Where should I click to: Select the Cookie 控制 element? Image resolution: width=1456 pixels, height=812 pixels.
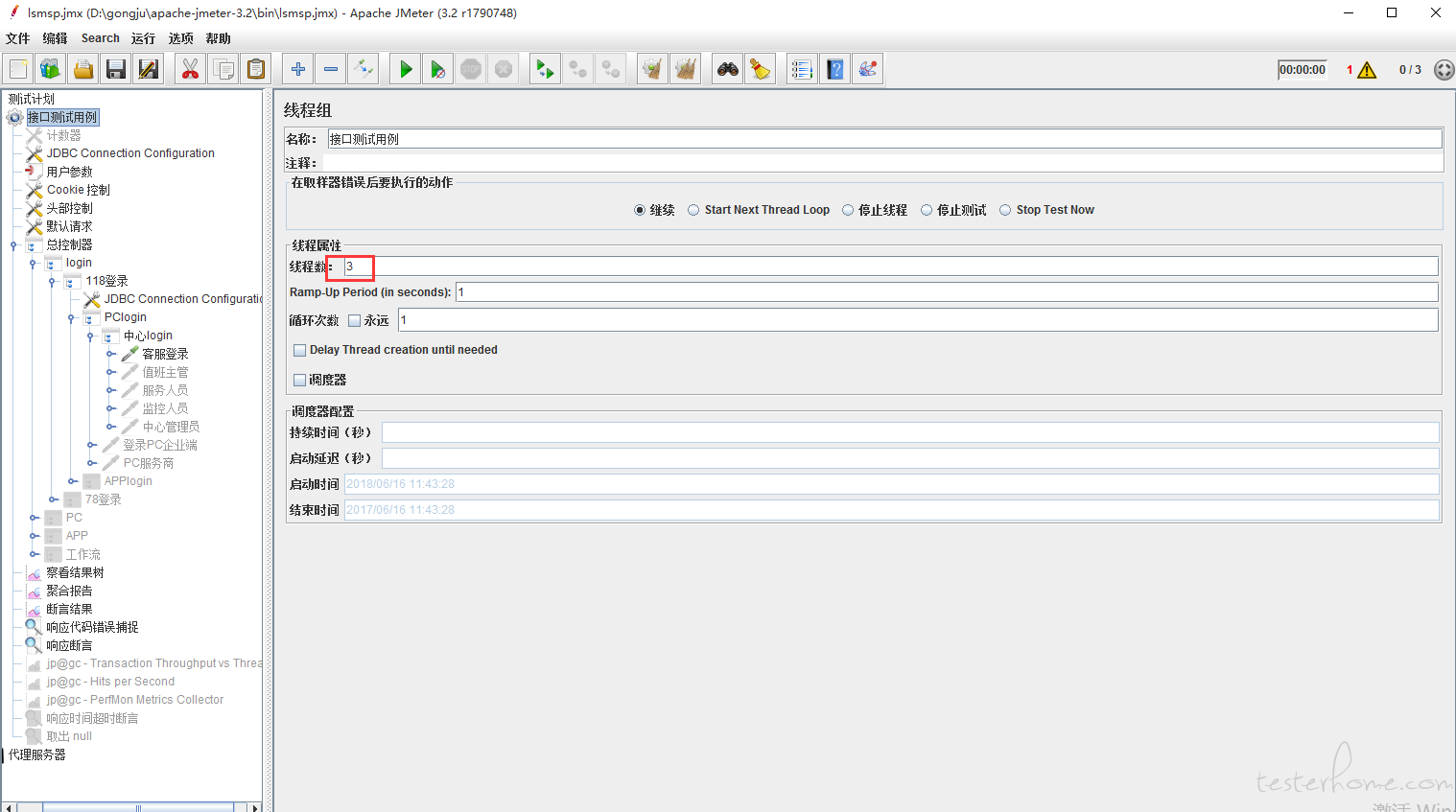pyautogui.click(x=78, y=190)
